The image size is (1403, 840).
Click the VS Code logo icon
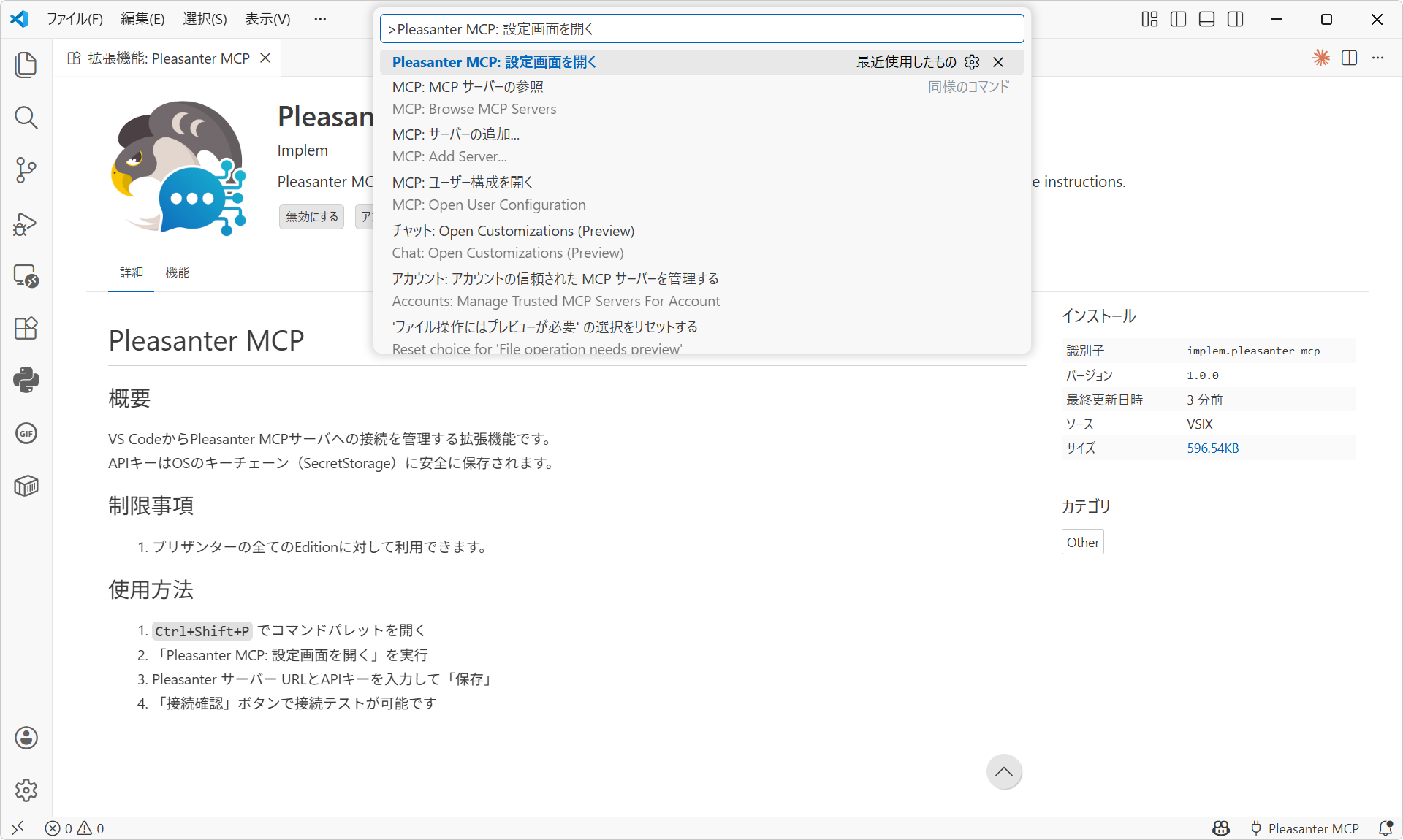(19, 19)
